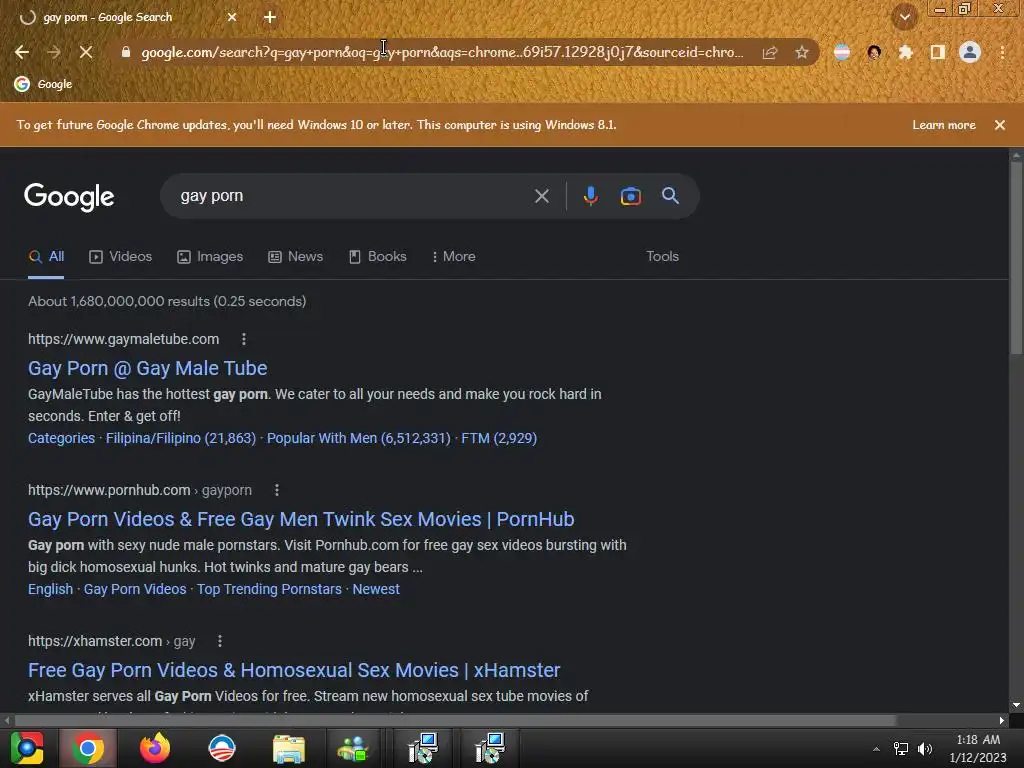Click the horizontal scrollbar thumb
This screenshot has height=768, width=1024.
(x=455, y=720)
